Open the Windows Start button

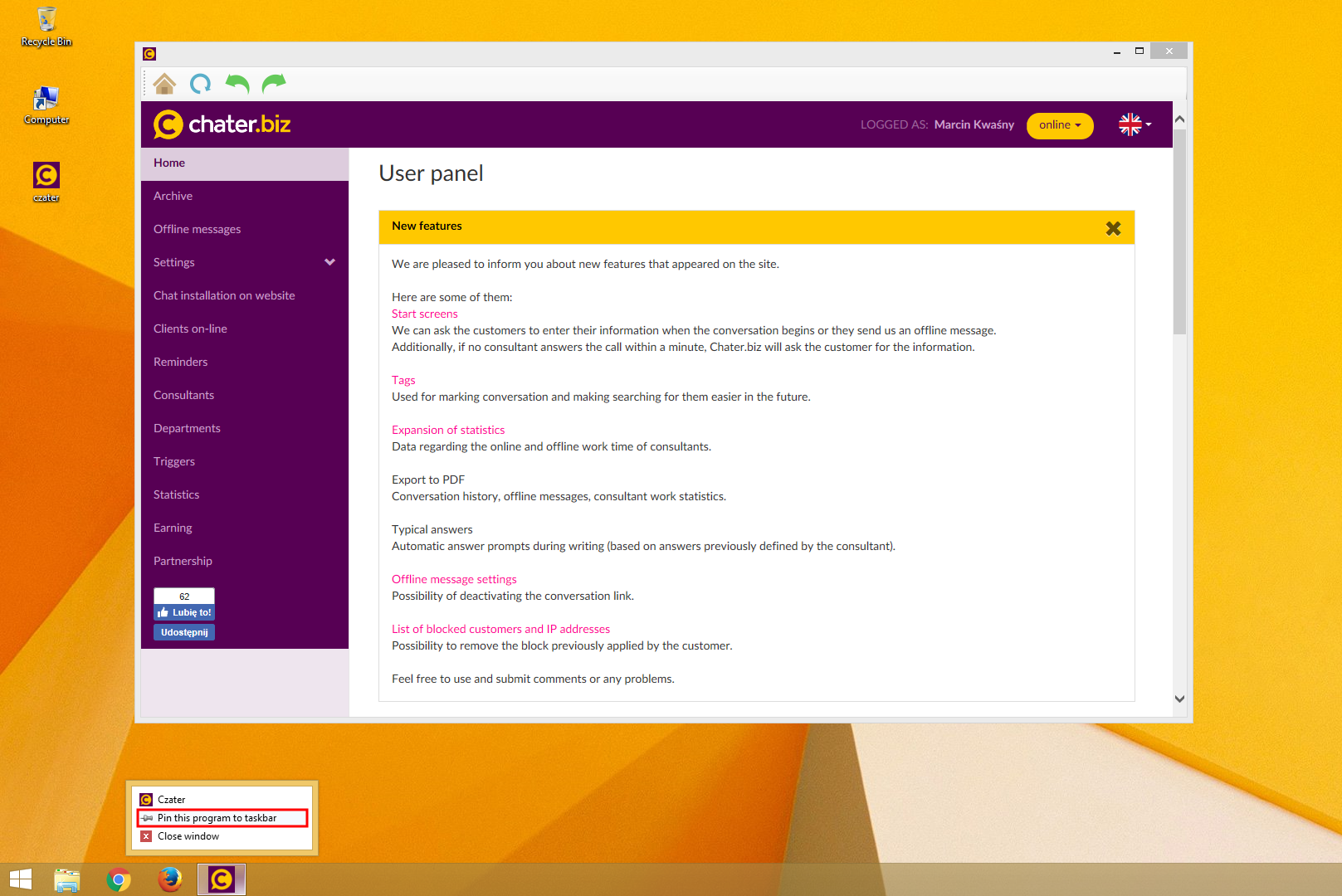[x=20, y=879]
